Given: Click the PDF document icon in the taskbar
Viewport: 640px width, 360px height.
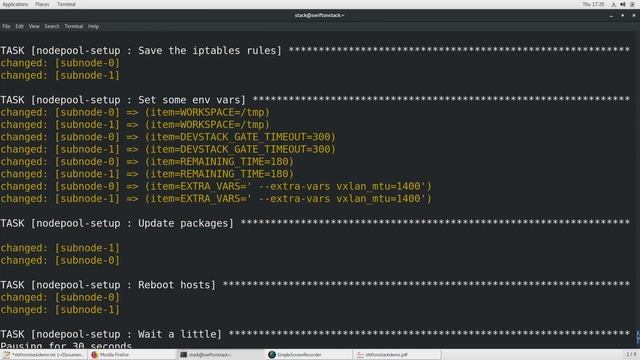Looking at the screenshot, I should pos(360,355).
